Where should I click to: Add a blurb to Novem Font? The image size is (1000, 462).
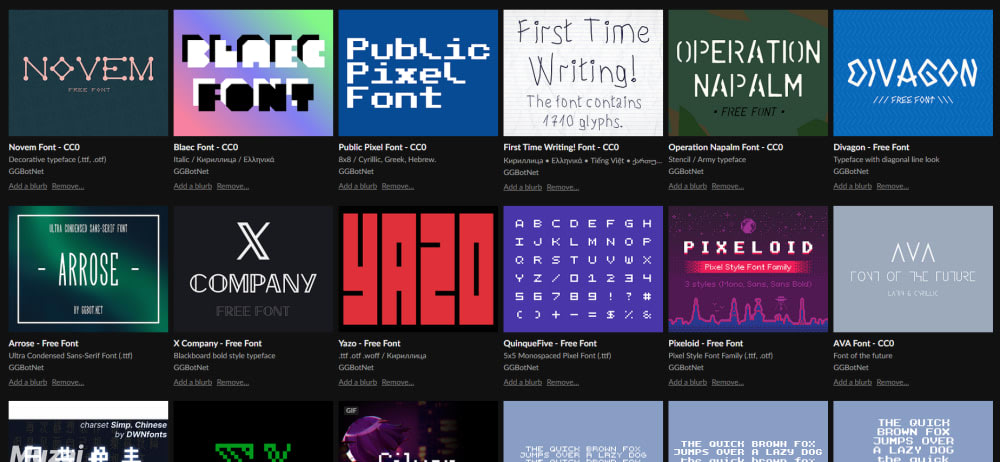coord(28,186)
